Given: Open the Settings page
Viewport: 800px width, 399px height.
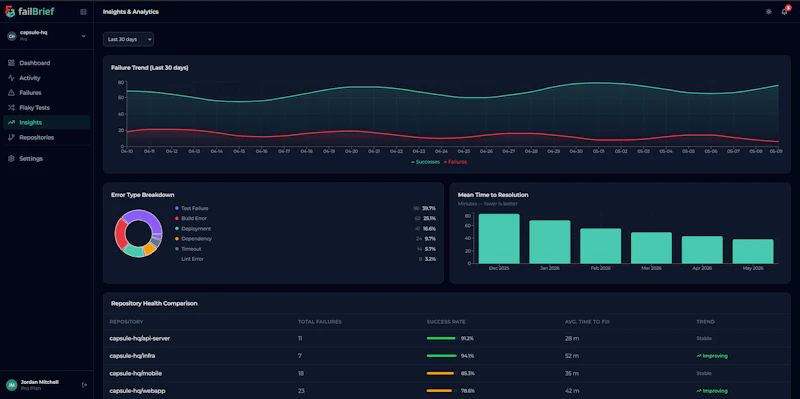Looking at the screenshot, I should point(46,159).
